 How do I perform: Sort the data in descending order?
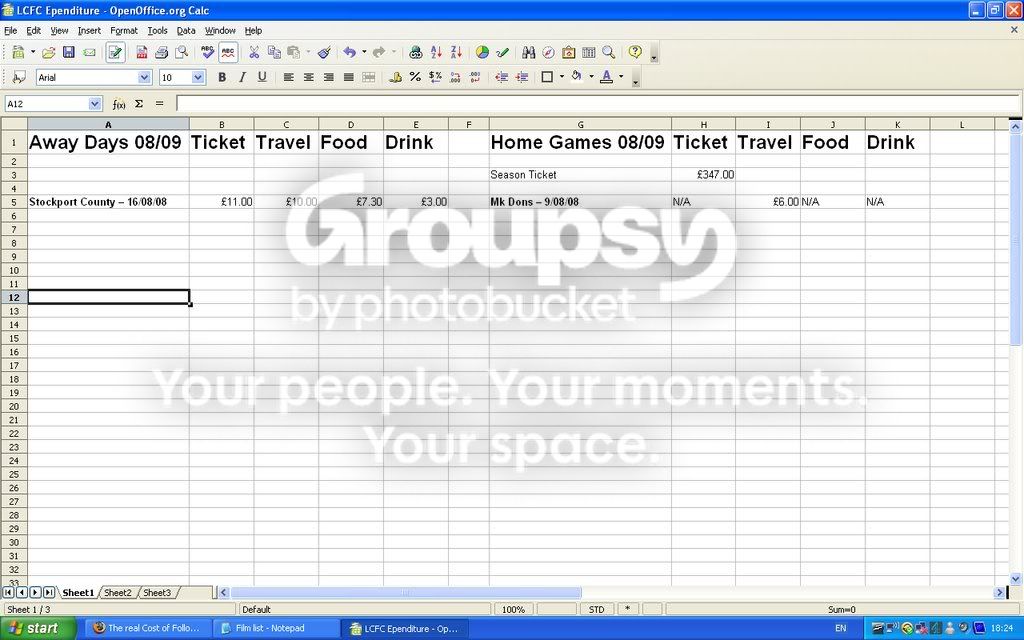(456, 52)
